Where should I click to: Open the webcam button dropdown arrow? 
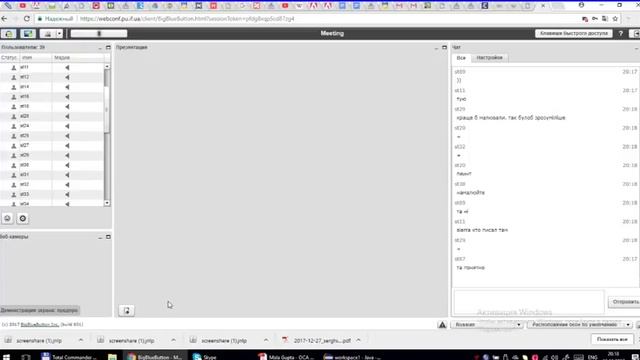[60, 33]
